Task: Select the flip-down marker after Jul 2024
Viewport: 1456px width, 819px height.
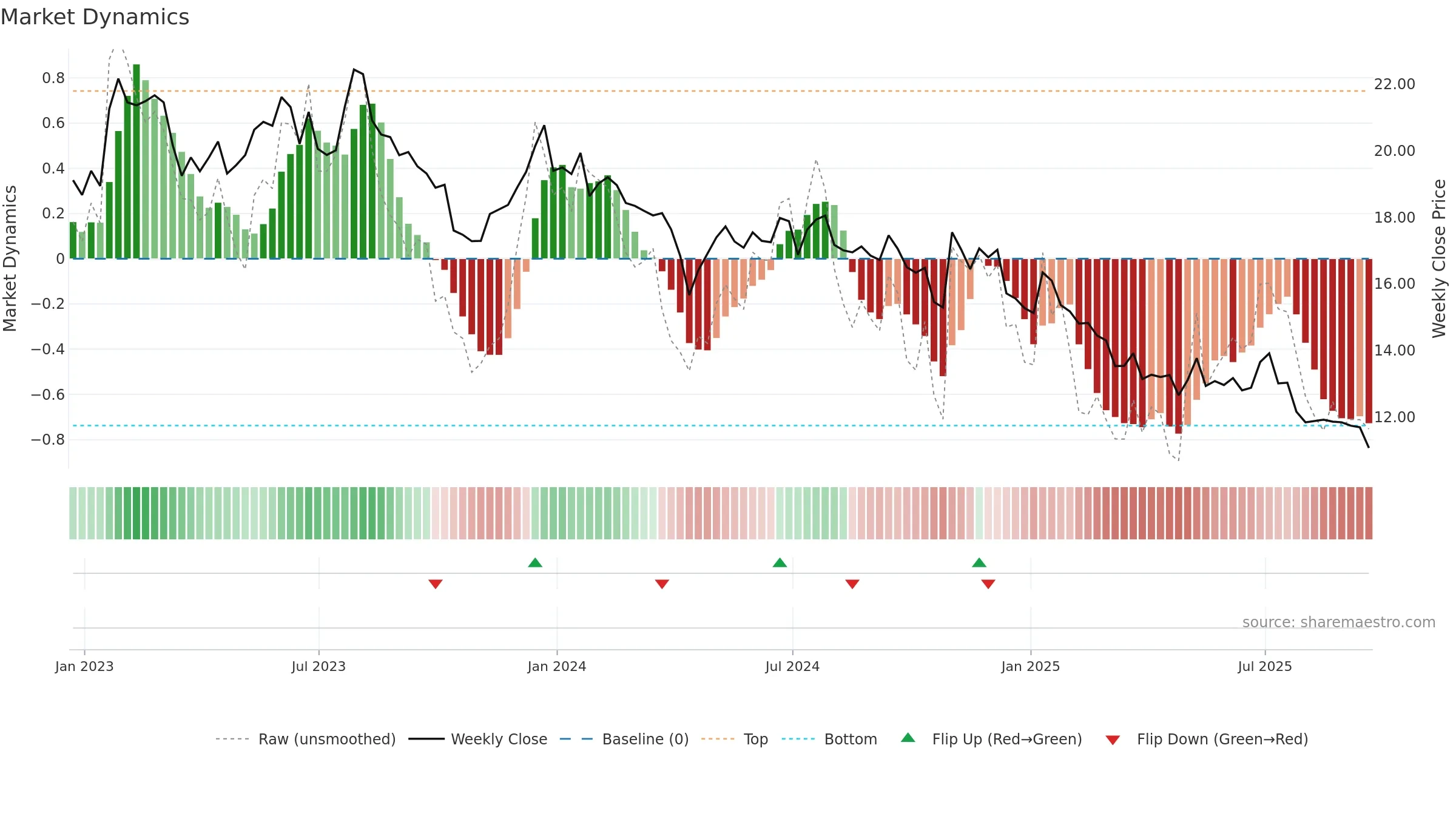Action: [x=852, y=584]
